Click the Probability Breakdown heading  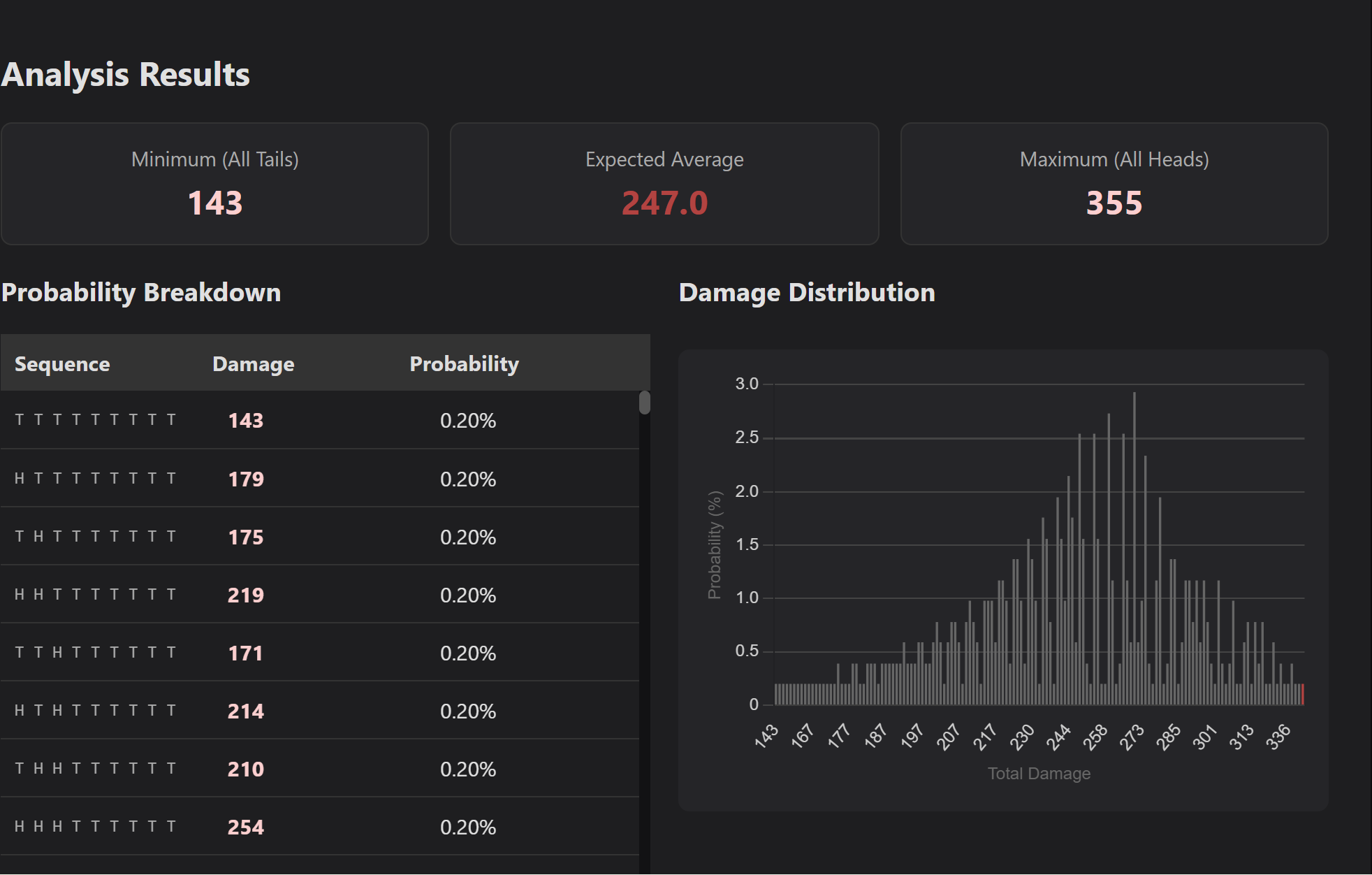pyautogui.click(x=141, y=292)
